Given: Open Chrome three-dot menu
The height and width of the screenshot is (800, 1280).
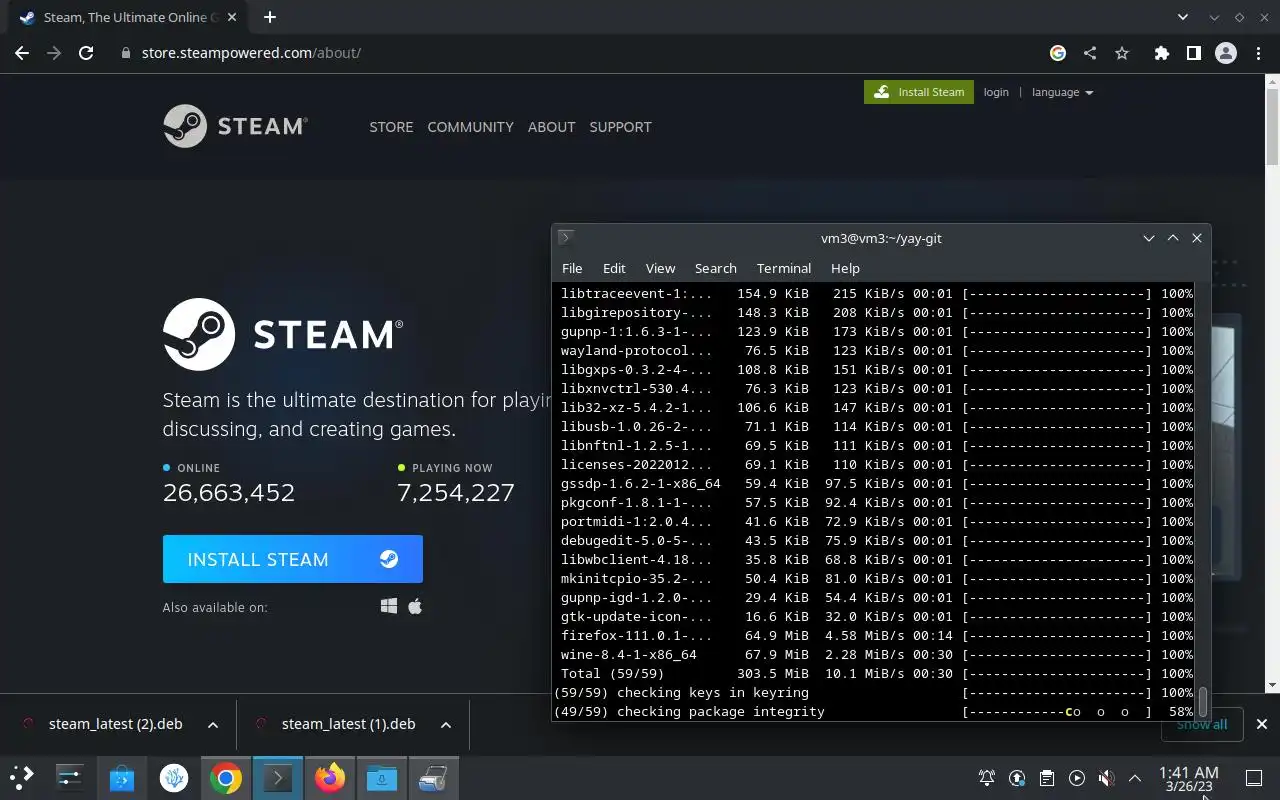Looking at the screenshot, I should point(1259,53).
